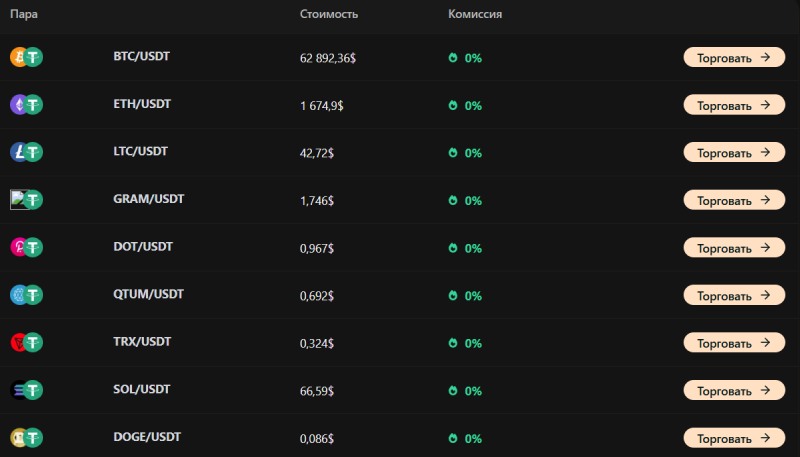Click the Qtum coin icon in QTUM/USDT row
The image size is (800, 457).
pos(17,295)
